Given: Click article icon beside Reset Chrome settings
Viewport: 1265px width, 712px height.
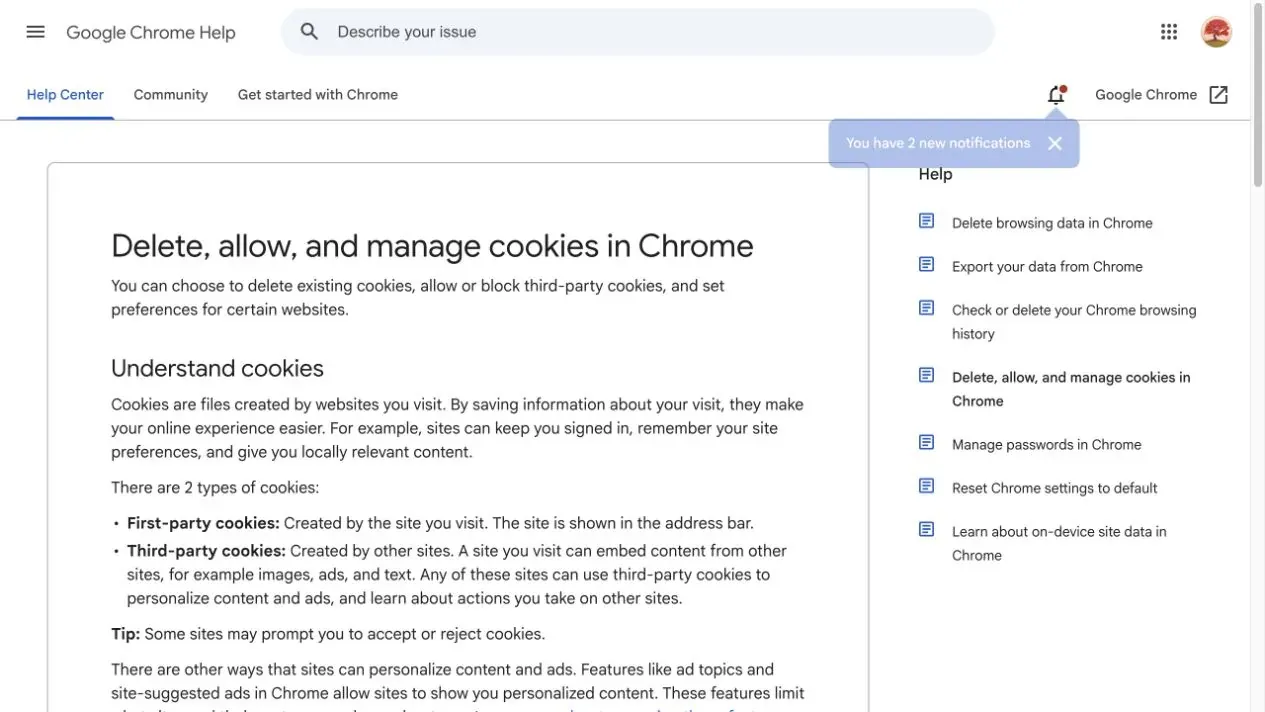Looking at the screenshot, I should pos(927,486).
